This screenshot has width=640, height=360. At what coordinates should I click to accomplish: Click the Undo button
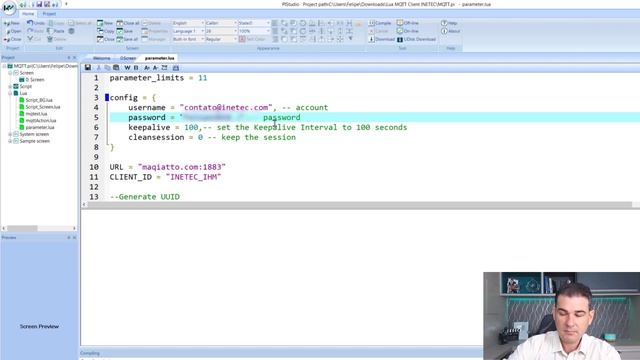36,23
